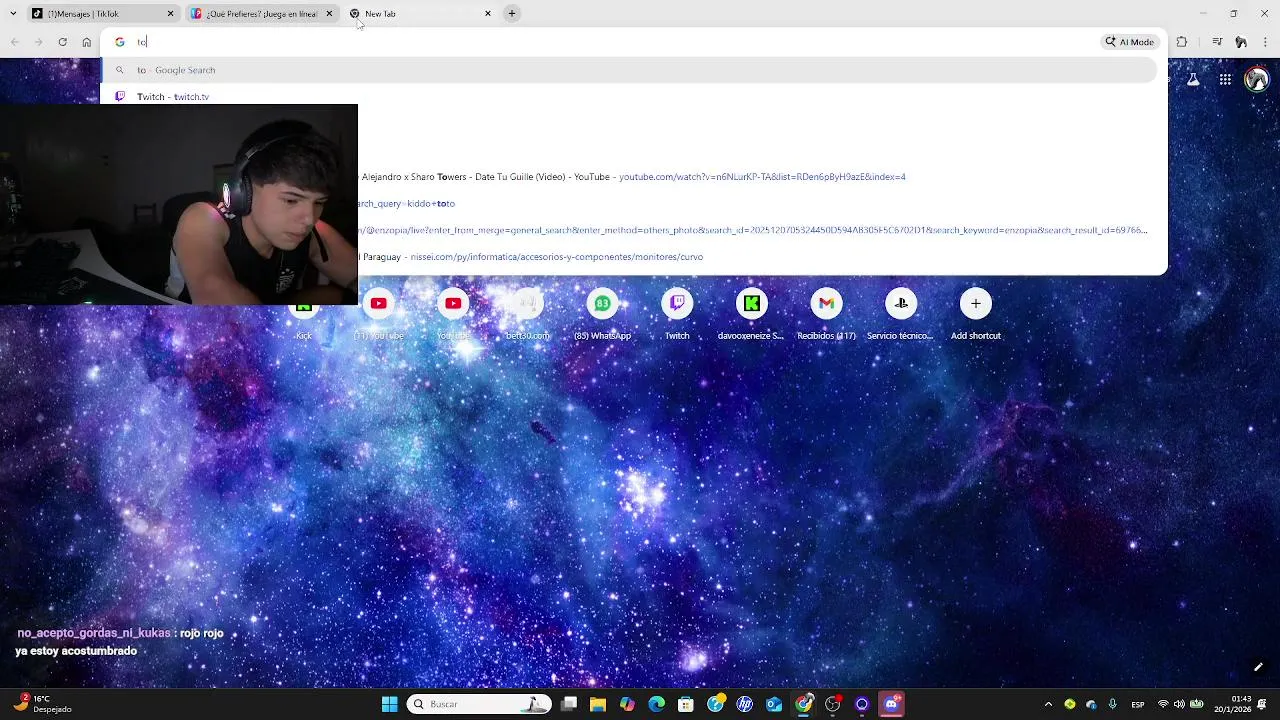Image resolution: width=1280 pixels, height=720 pixels.
Task: Go to the browser home page
Action: pyautogui.click(x=87, y=42)
